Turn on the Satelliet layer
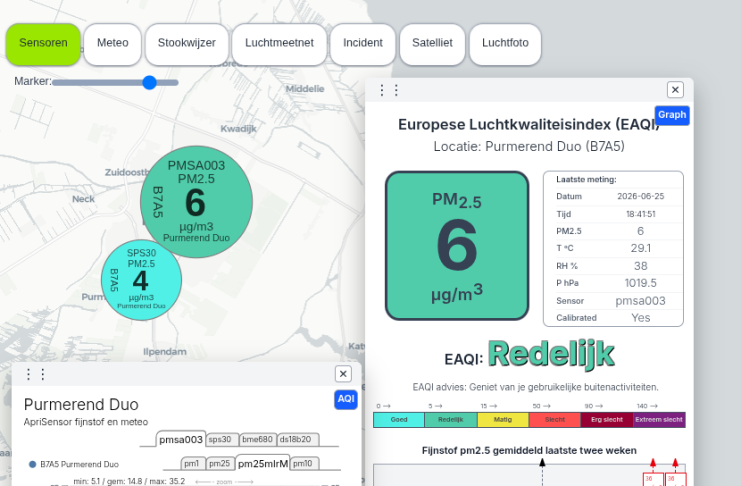The image size is (741, 486). 432,44
